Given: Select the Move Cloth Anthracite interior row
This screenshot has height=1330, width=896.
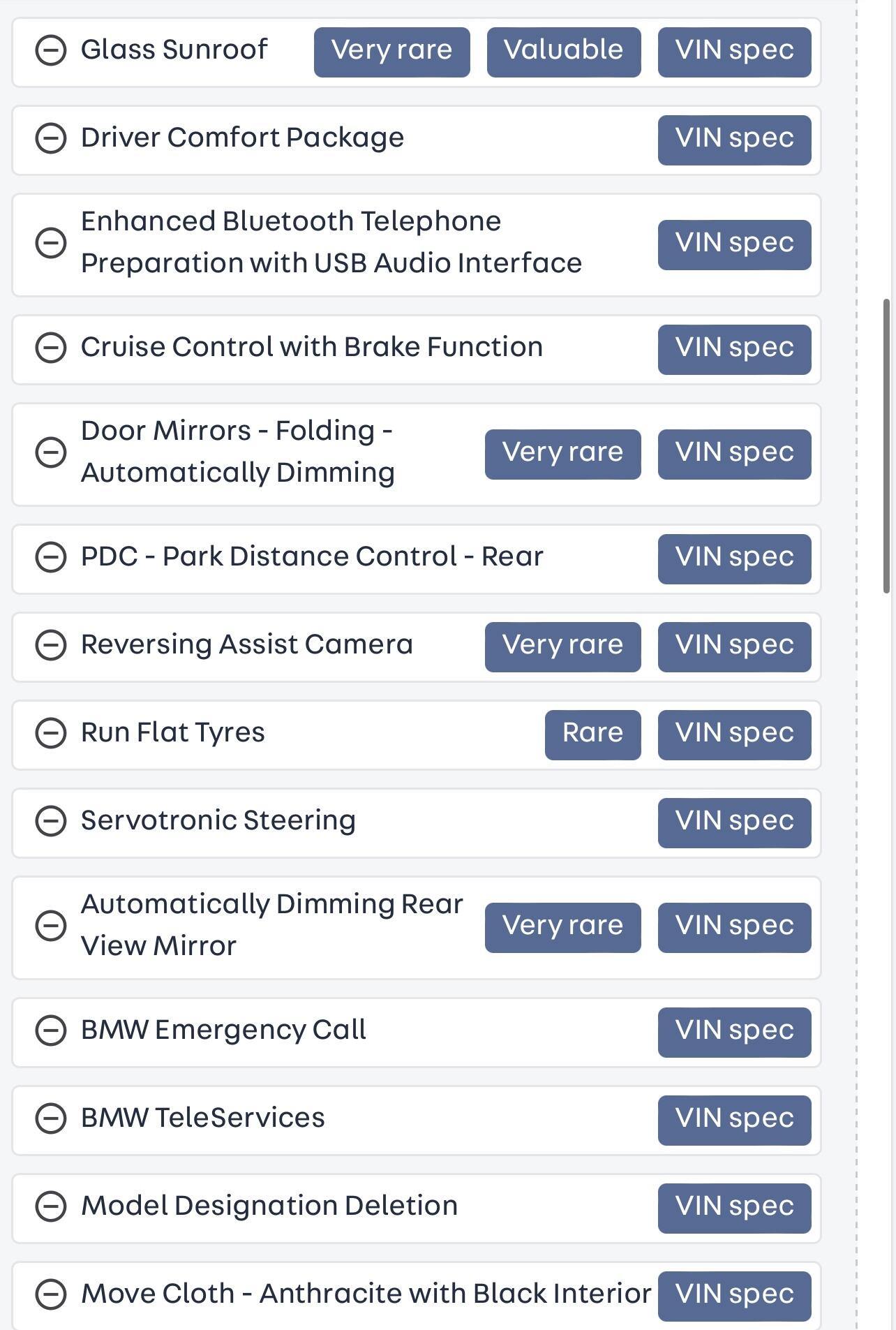Looking at the screenshot, I should [x=366, y=1294].
